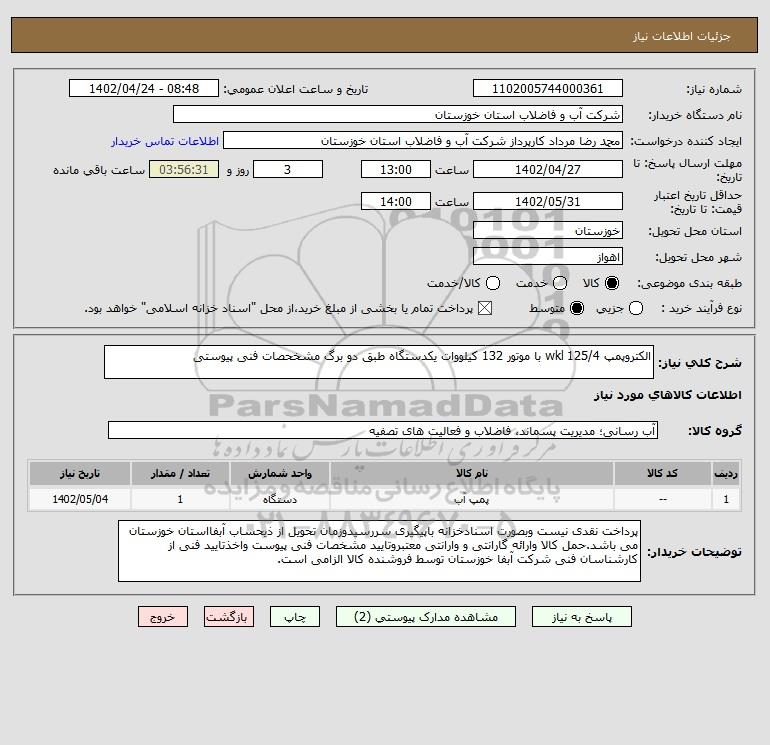Click the ایجاد کننده درخواست field
Screen dimensions: 770x745
[x=423, y=140]
